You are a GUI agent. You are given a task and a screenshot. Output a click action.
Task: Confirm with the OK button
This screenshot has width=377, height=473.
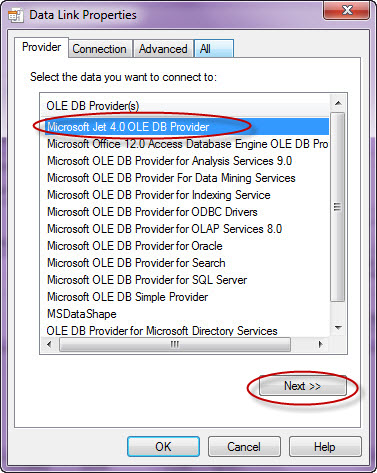point(163,447)
